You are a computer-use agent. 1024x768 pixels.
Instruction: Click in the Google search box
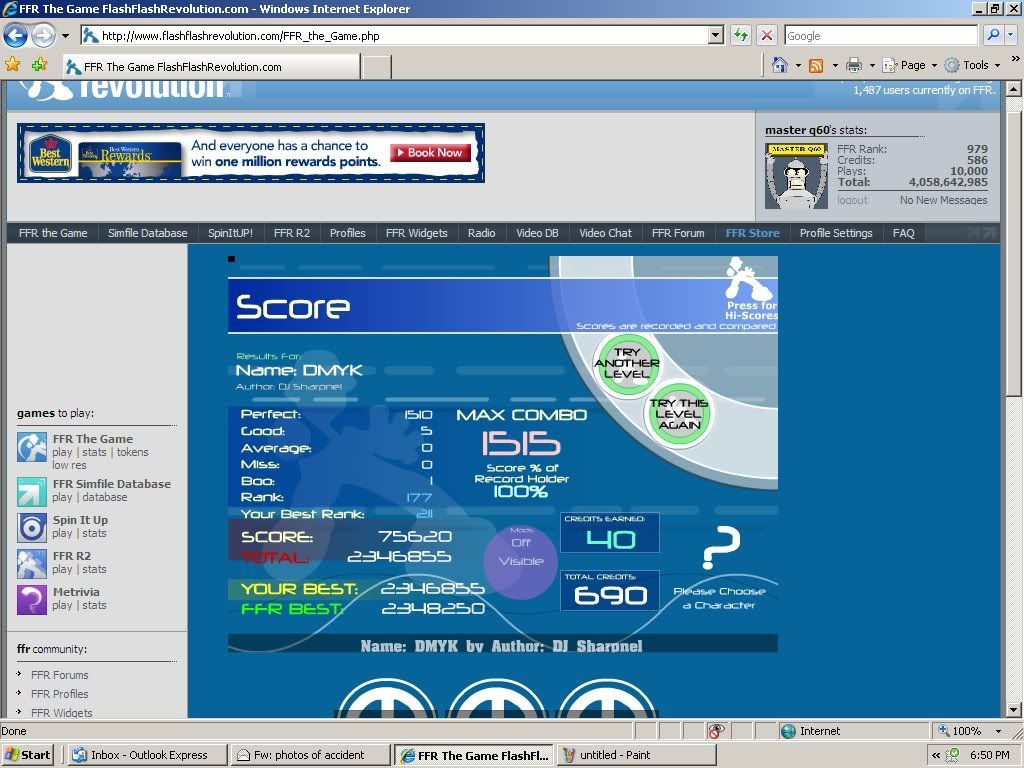pyautogui.click(x=879, y=36)
